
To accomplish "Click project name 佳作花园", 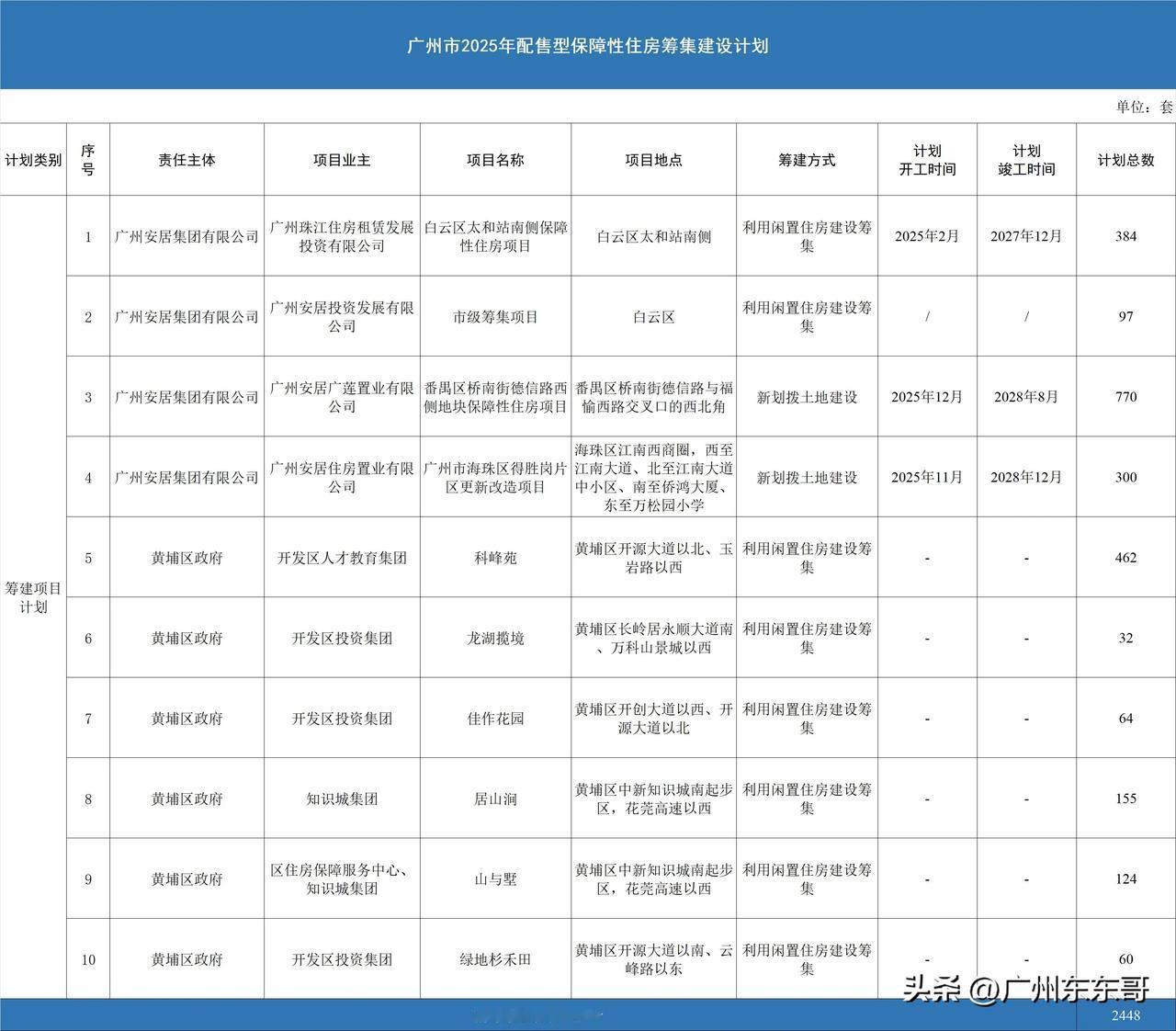I will coord(495,719).
